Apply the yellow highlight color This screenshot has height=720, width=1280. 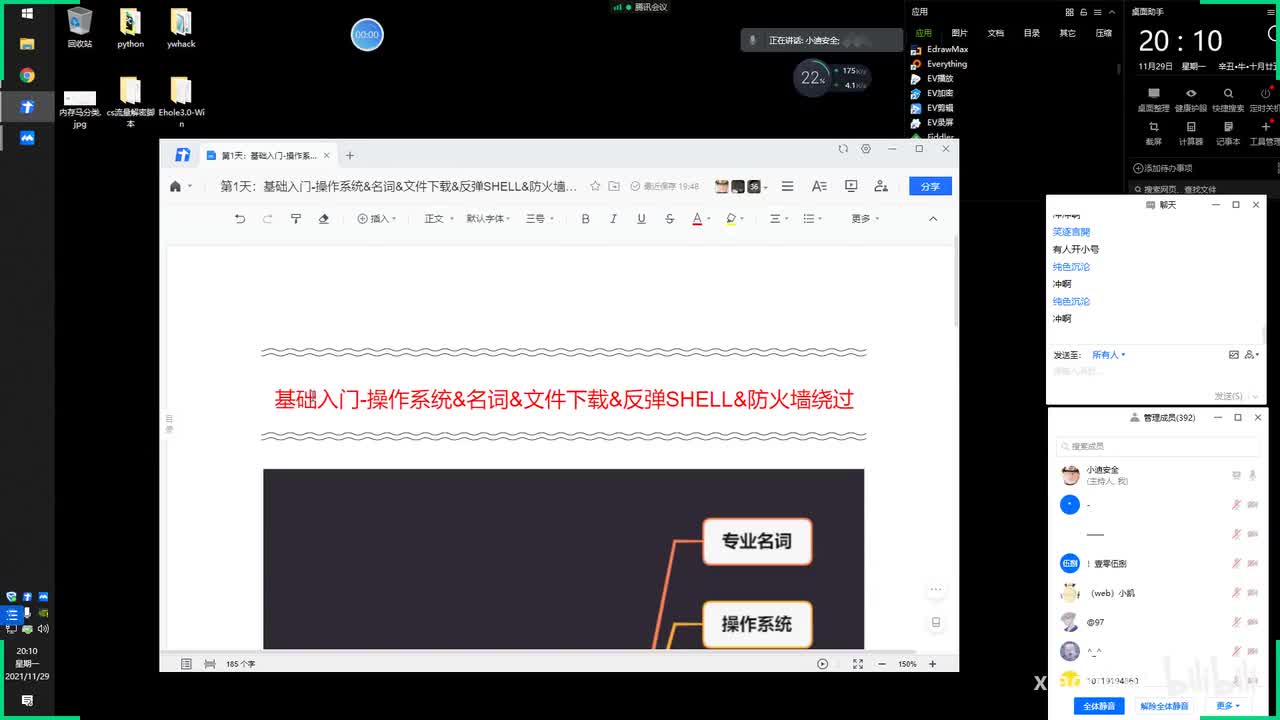[731, 218]
